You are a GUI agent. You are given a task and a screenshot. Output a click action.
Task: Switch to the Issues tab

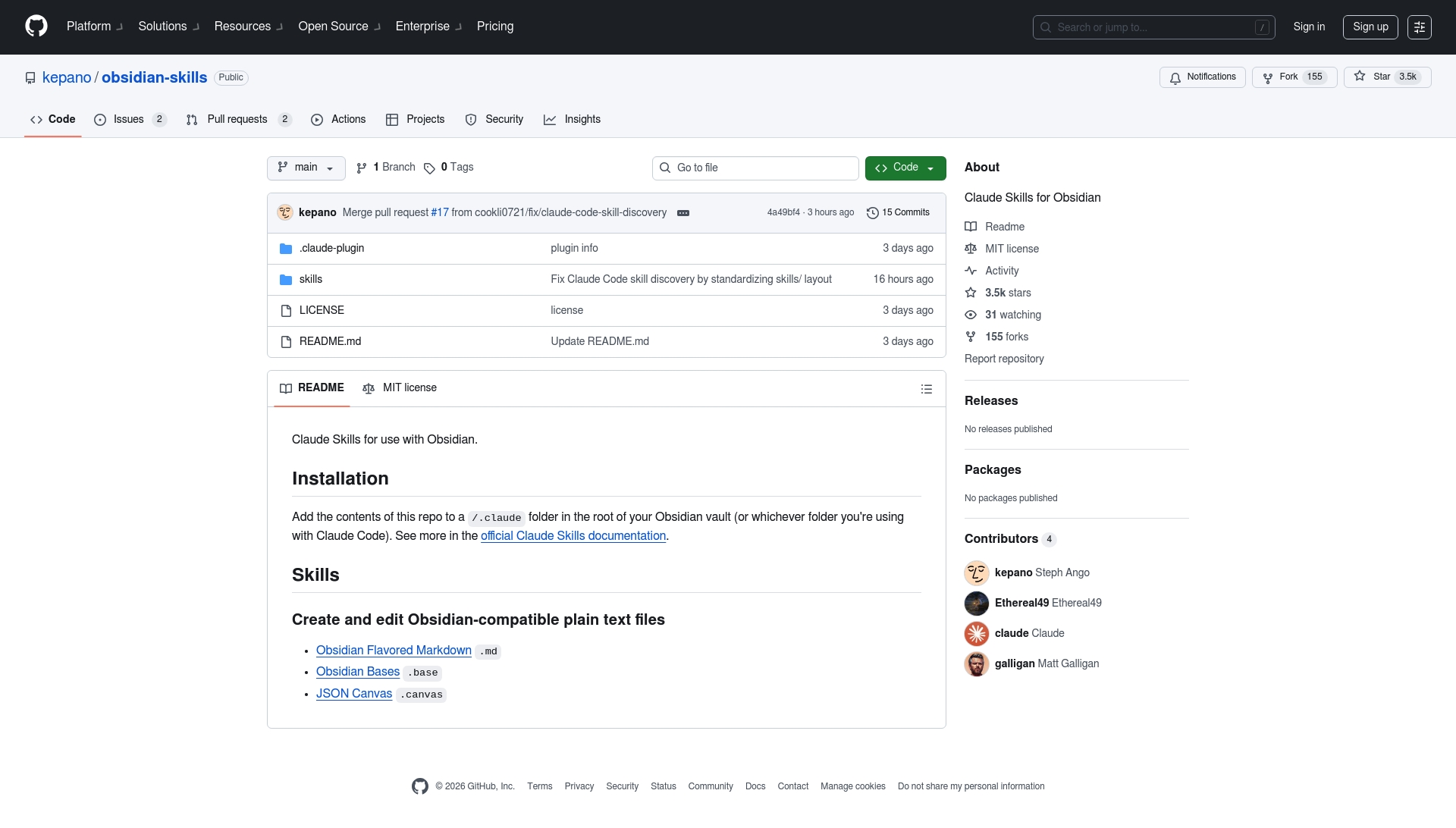click(130, 120)
